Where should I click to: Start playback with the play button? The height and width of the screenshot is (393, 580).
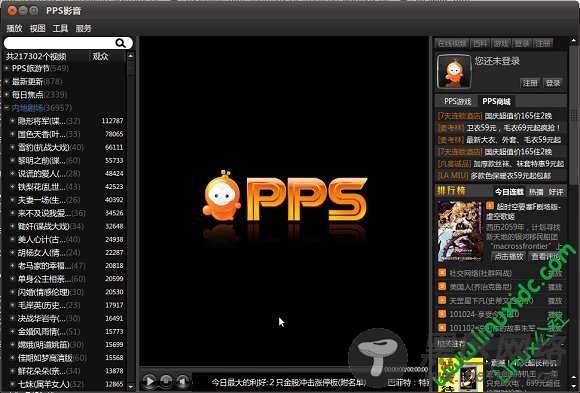149,381
